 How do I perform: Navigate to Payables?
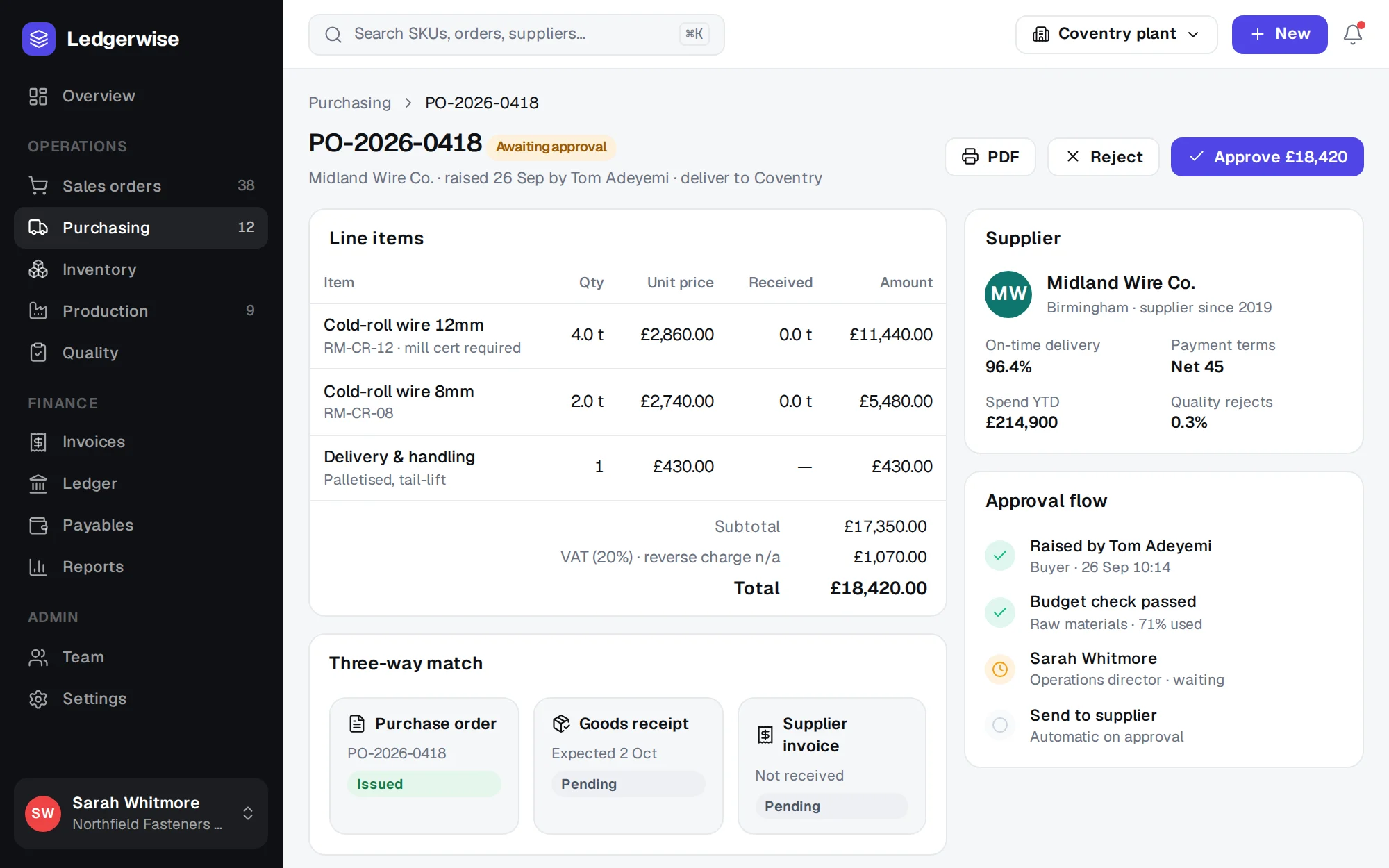(x=141, y=525)
